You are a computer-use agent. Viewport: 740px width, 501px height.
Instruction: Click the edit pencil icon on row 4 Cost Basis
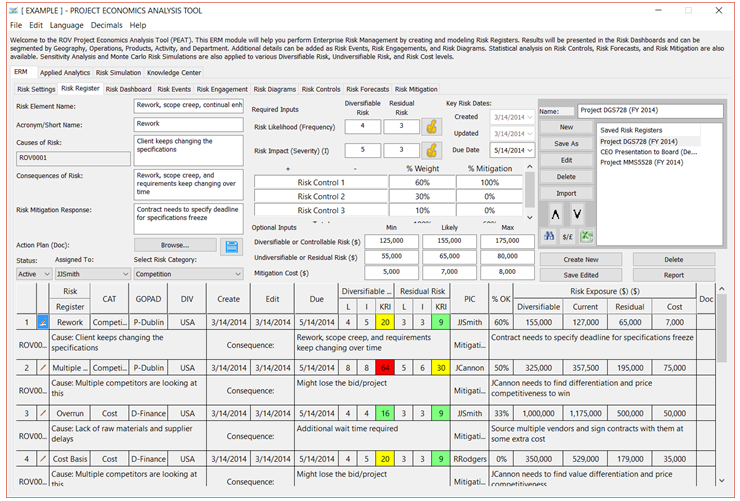click(x=42, y=459)
